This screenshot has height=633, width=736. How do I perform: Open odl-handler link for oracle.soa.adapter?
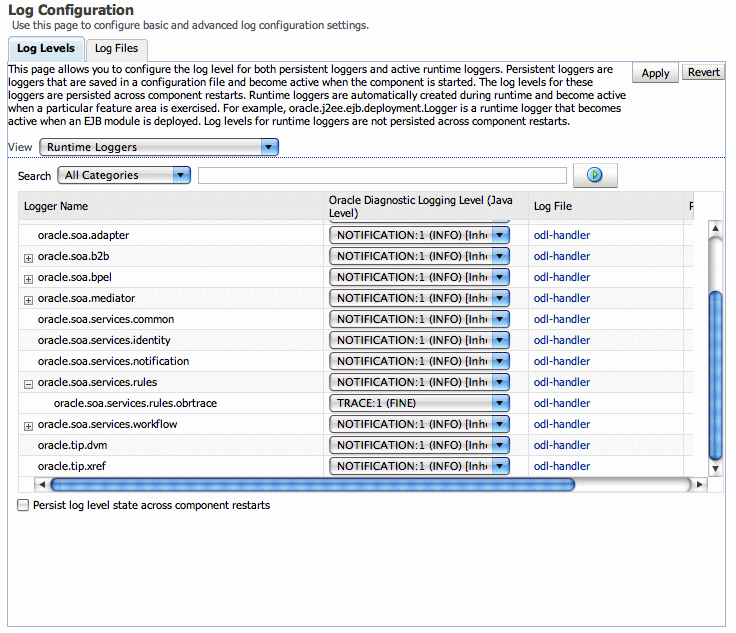coord(561,235)
